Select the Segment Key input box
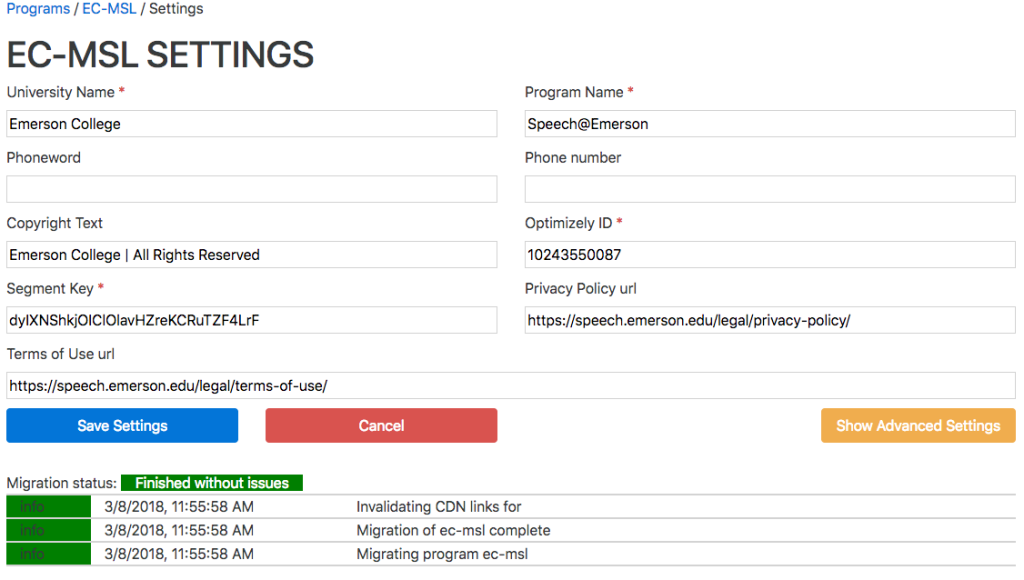 (251, 320)
